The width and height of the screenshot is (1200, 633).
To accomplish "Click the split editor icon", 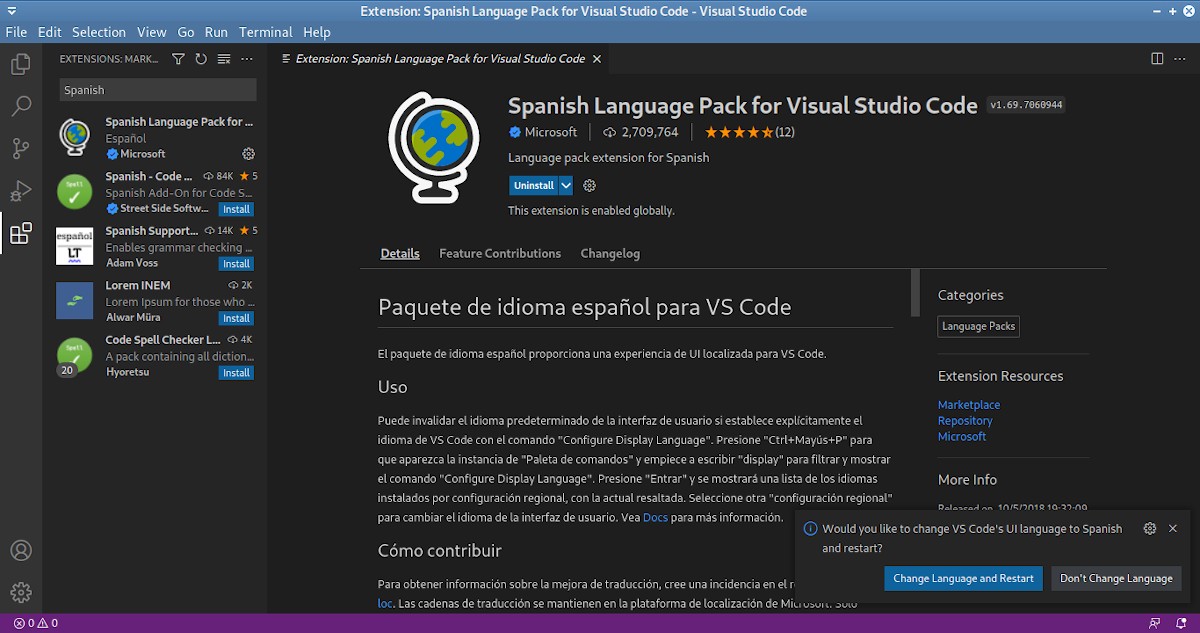I will 1157,59.
